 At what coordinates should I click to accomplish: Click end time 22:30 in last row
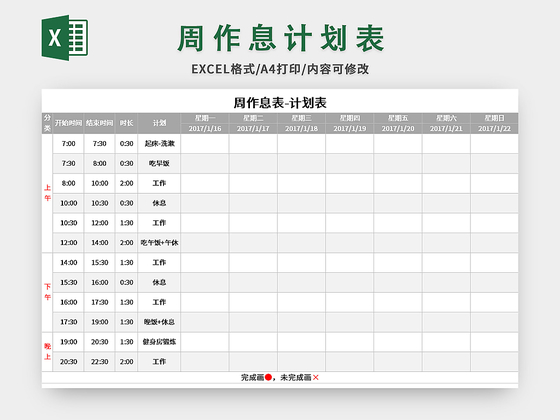click(100, 362)
